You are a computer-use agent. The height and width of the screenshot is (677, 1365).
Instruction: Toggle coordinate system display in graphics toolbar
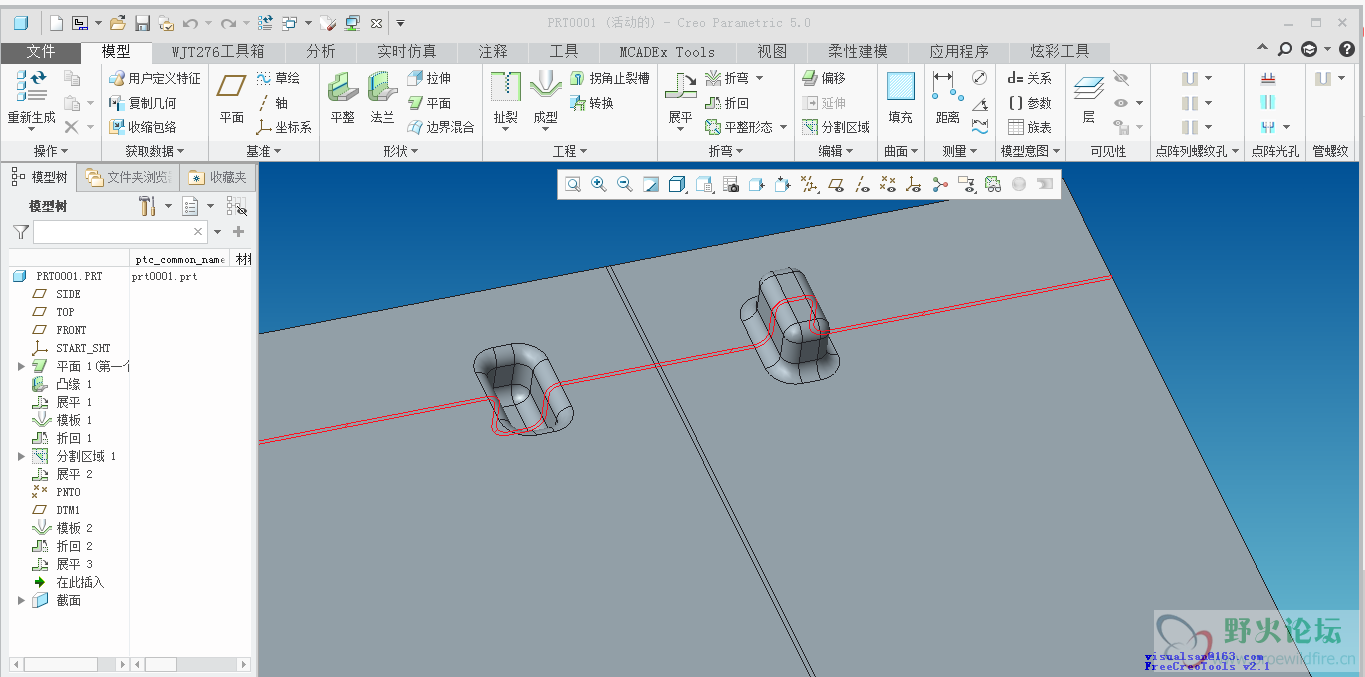[x=914, y=184]
